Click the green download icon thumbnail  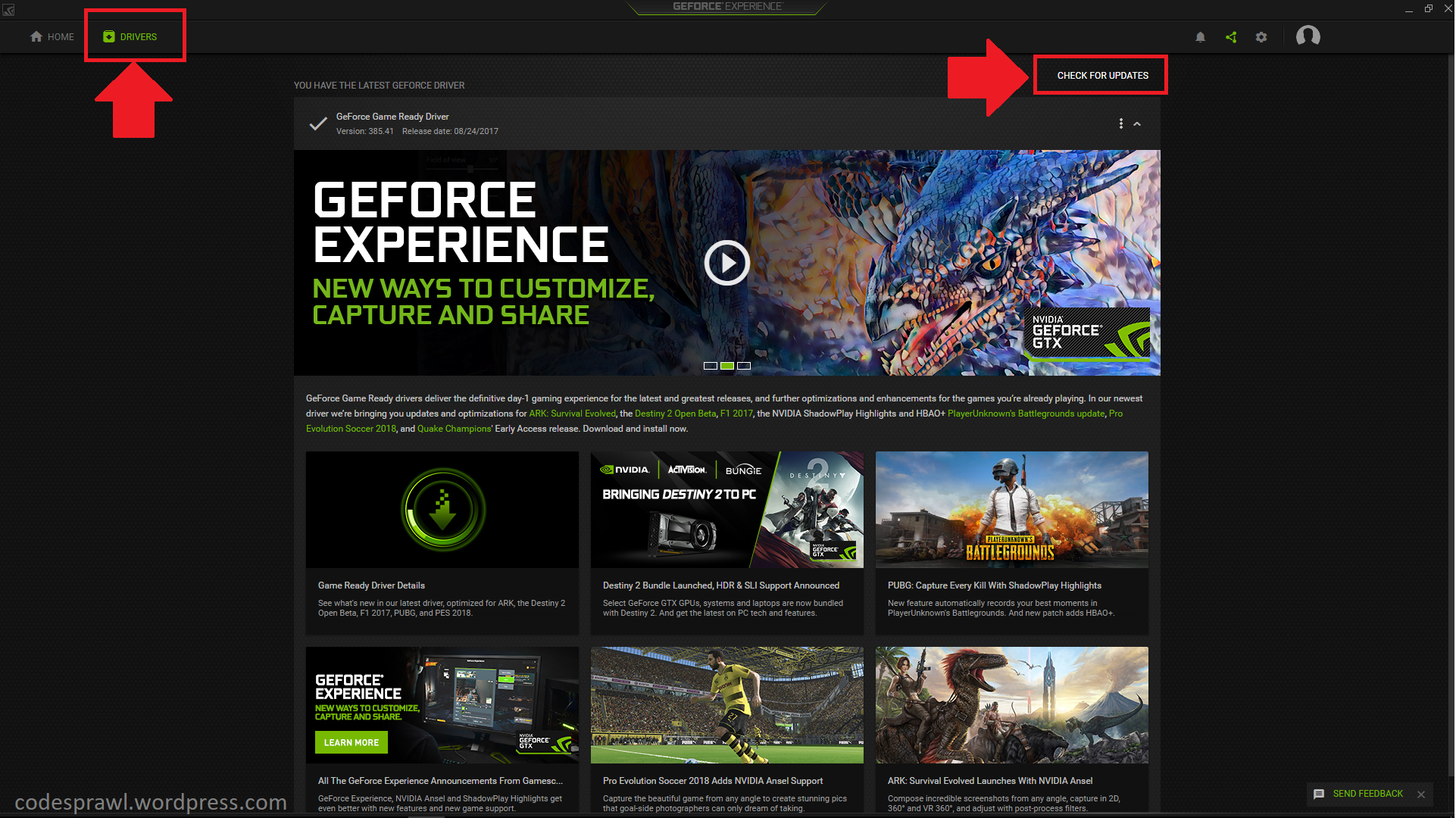[443, 510]
